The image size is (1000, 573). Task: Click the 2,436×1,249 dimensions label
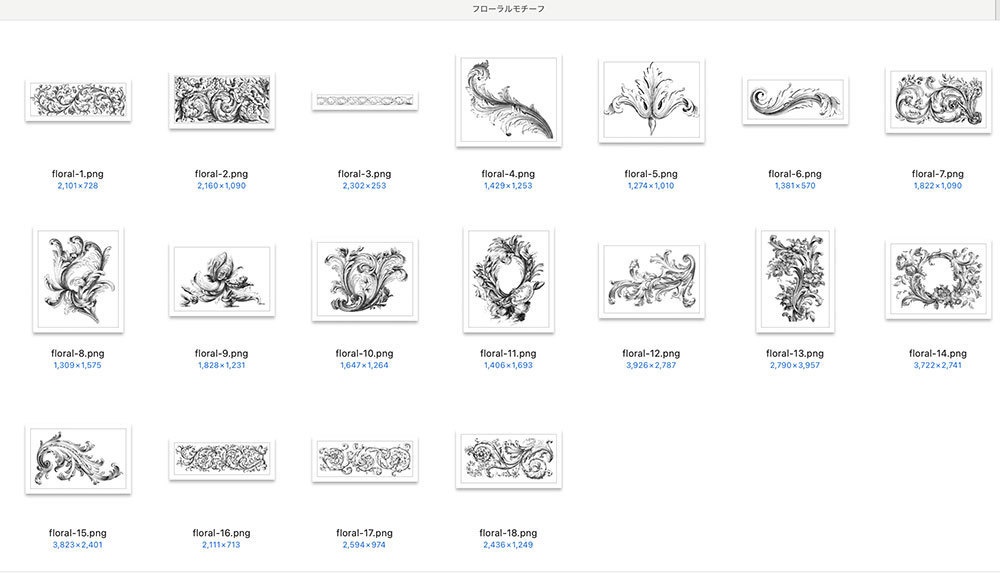pyautogui.click(x=508, y=545)
